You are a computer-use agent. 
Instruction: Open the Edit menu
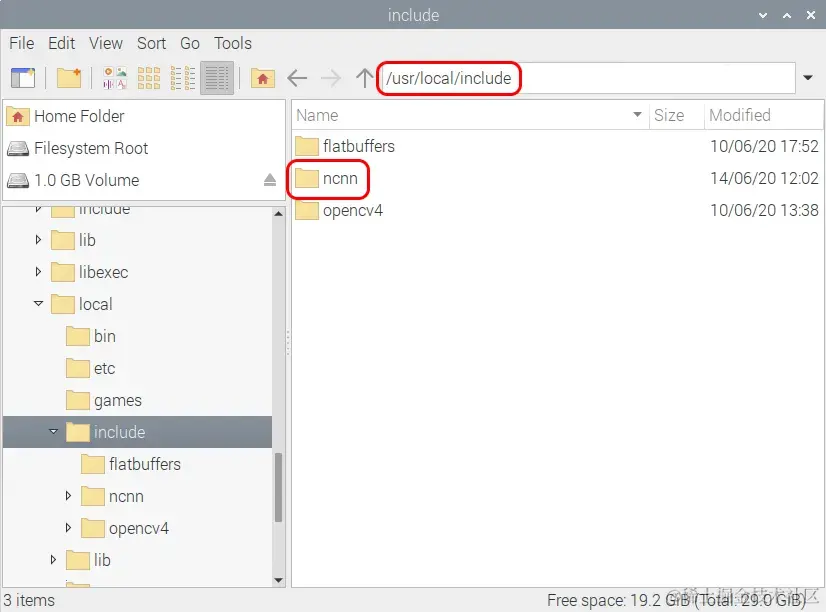[x=62, y=43]
